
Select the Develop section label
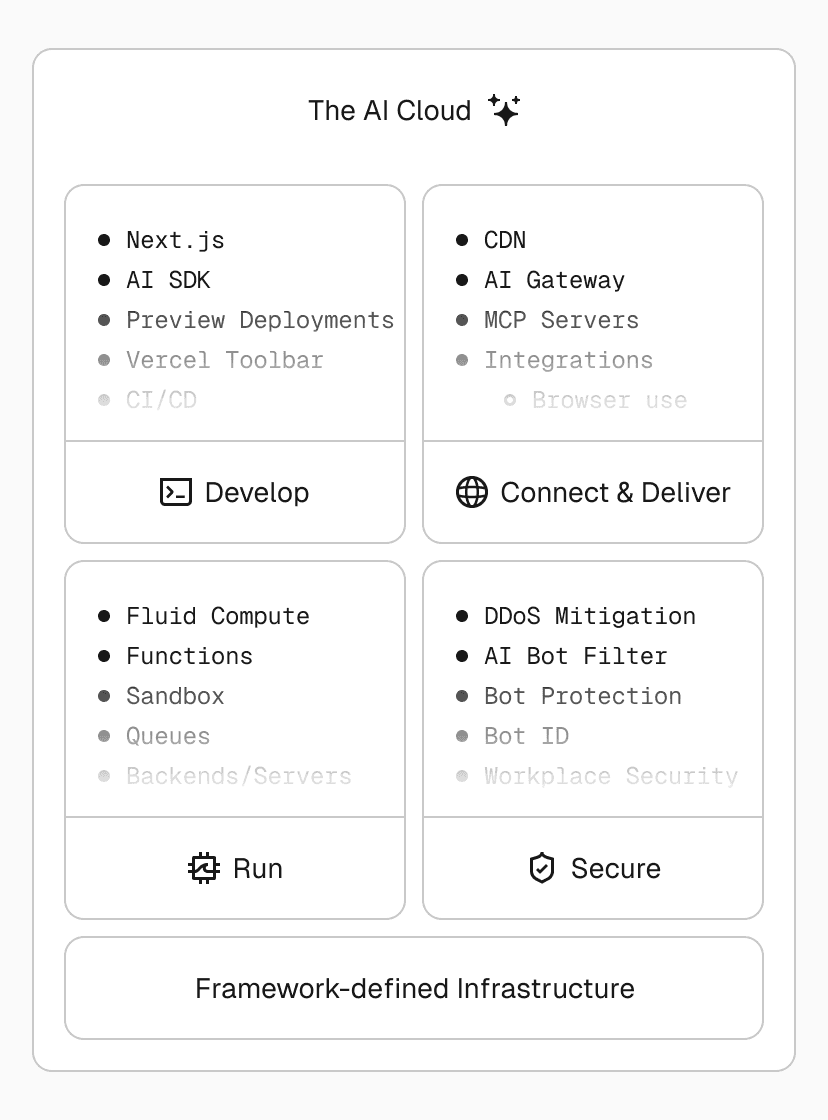(x=257, y=492)
